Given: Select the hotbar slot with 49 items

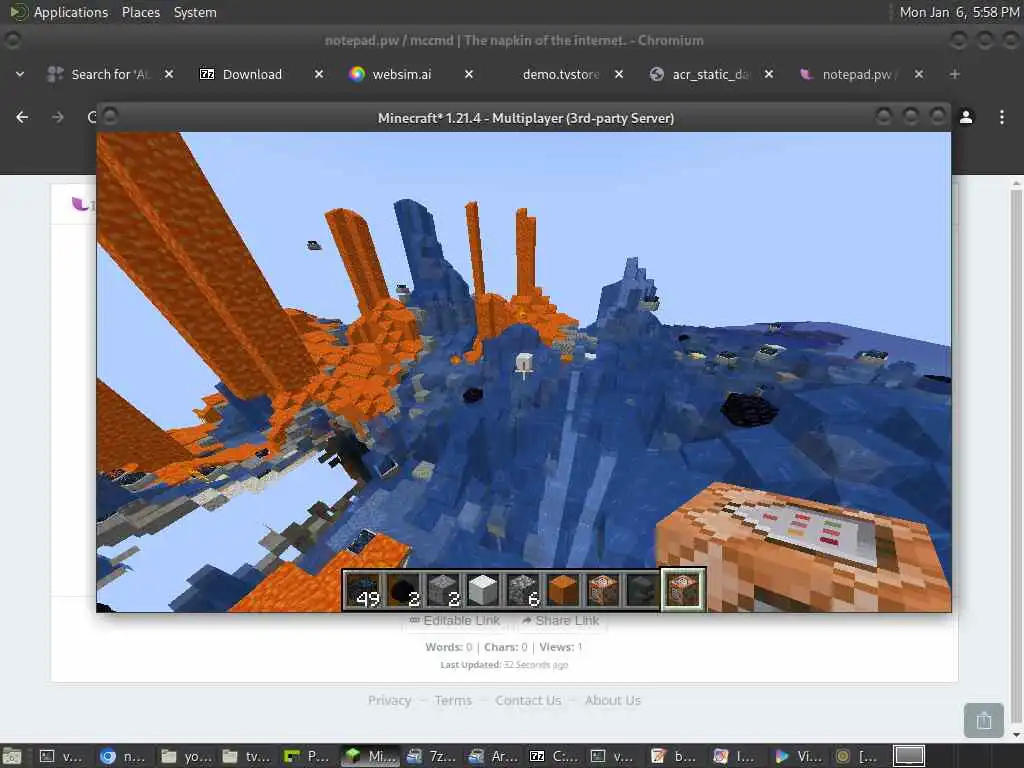Looking at the screenshot, I should 364,590.
